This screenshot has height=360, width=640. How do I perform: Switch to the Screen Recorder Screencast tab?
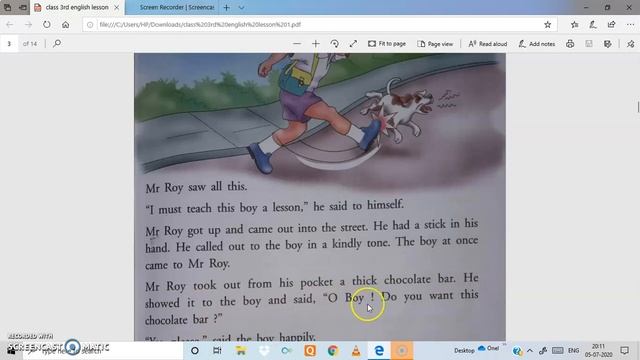point(176,7)
